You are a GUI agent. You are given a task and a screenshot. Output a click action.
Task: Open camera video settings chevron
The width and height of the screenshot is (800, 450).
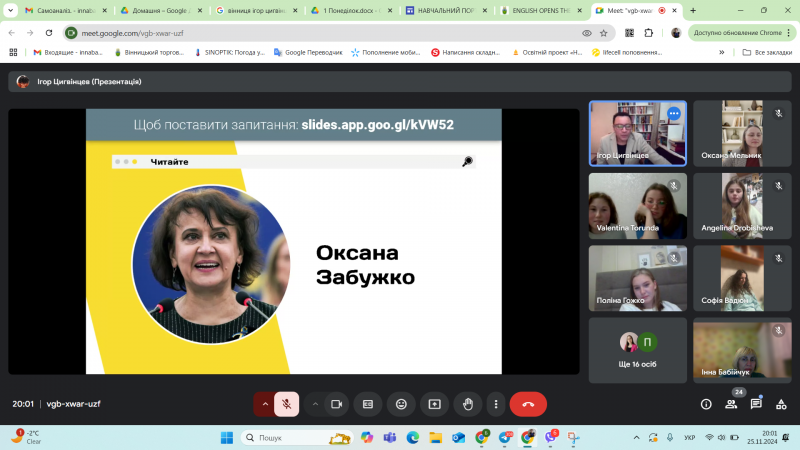(315, 404)
